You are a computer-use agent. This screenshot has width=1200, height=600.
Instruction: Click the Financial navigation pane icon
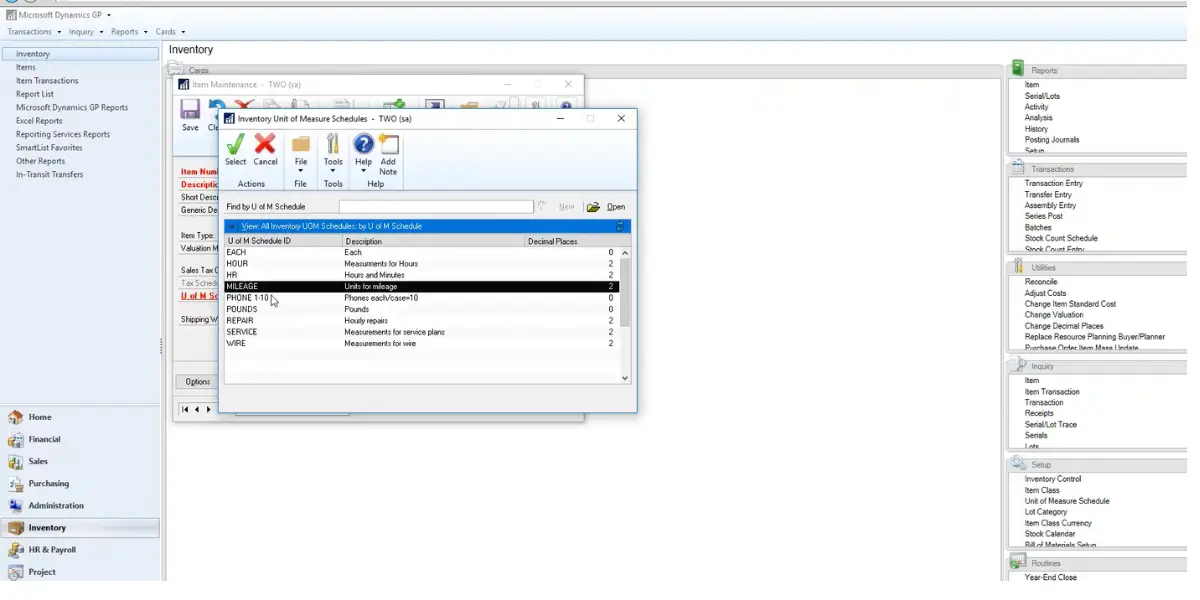click(15, 439)
